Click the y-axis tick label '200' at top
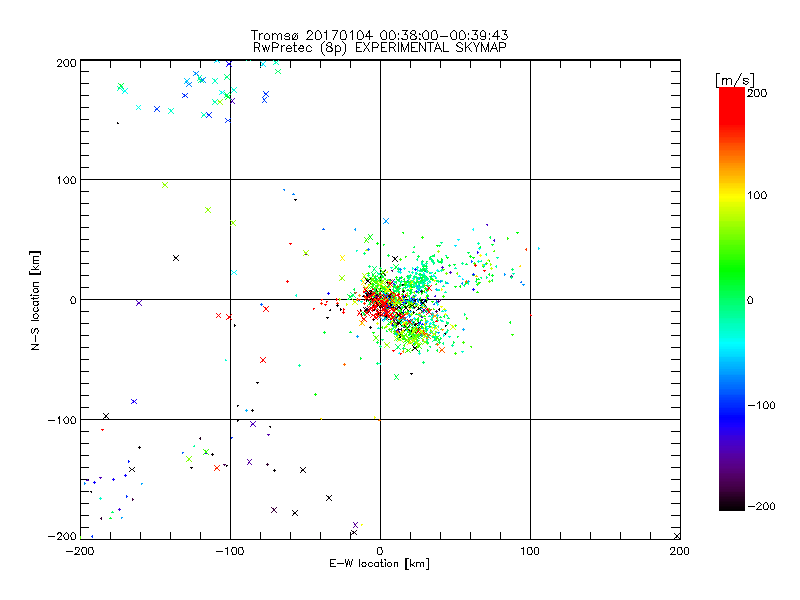 [66, 63]
